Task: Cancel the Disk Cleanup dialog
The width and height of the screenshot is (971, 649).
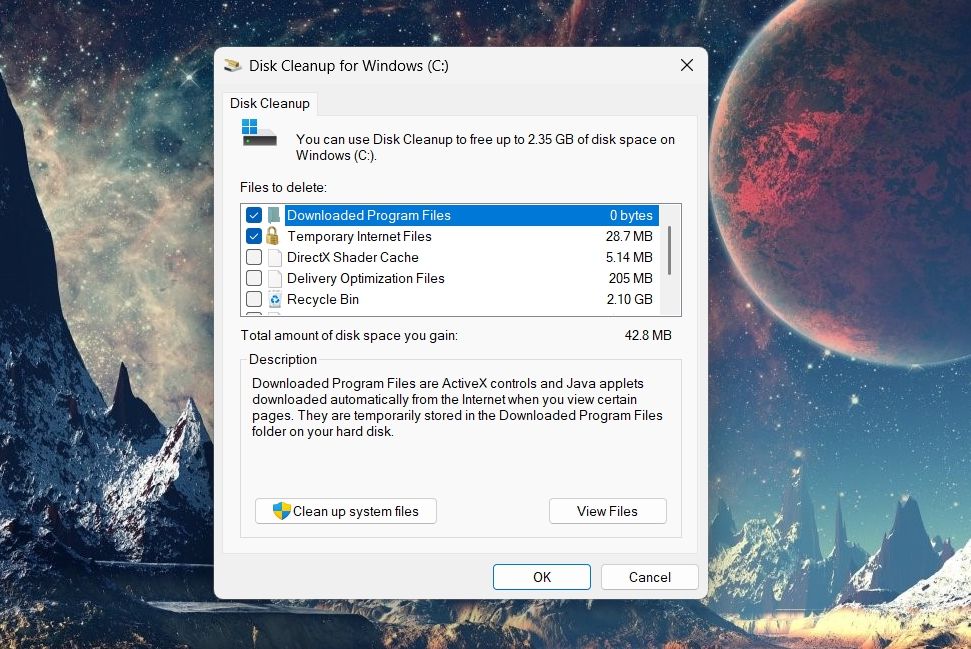Action: point(650,577)
